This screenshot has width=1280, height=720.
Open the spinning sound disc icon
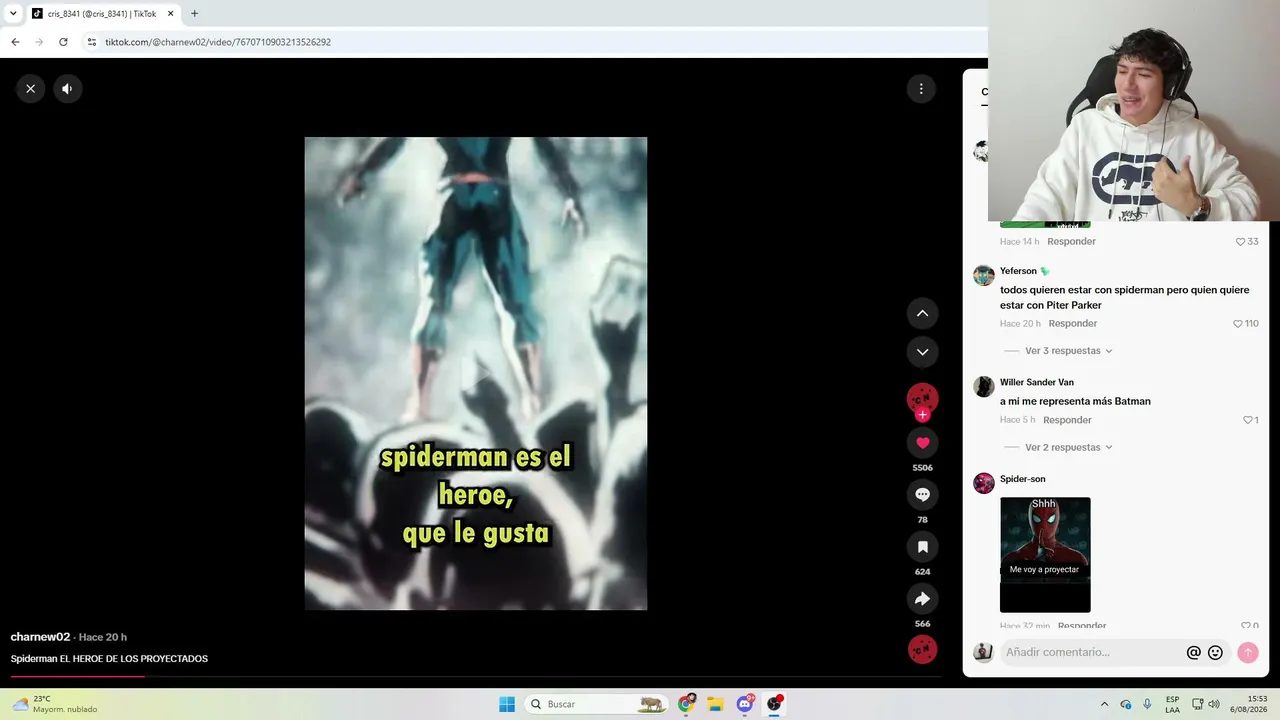point(922,649)
